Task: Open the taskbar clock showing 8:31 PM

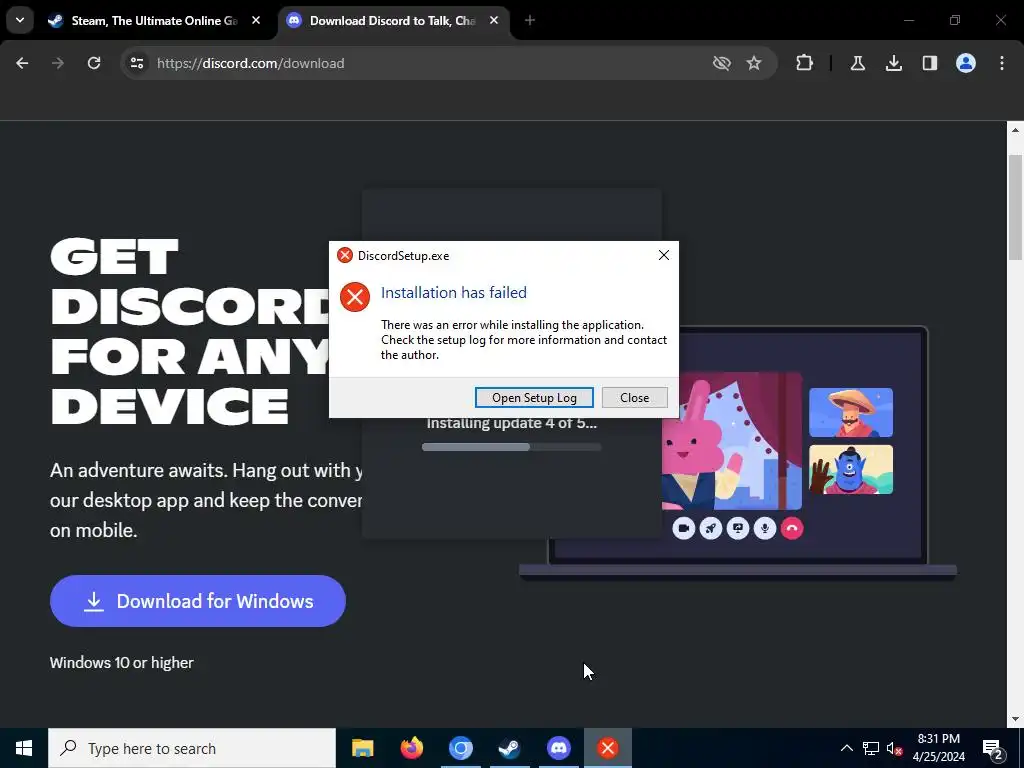Action: point(938,748)
